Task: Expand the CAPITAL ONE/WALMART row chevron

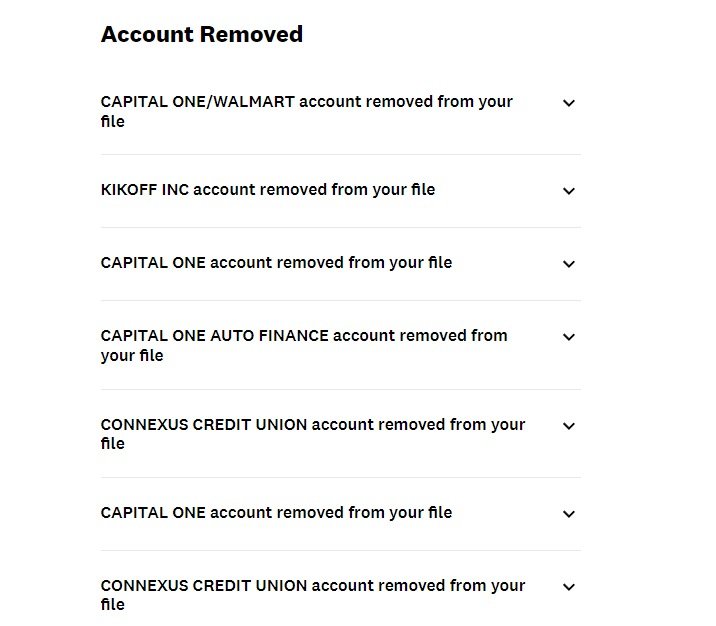Action: 569,103
